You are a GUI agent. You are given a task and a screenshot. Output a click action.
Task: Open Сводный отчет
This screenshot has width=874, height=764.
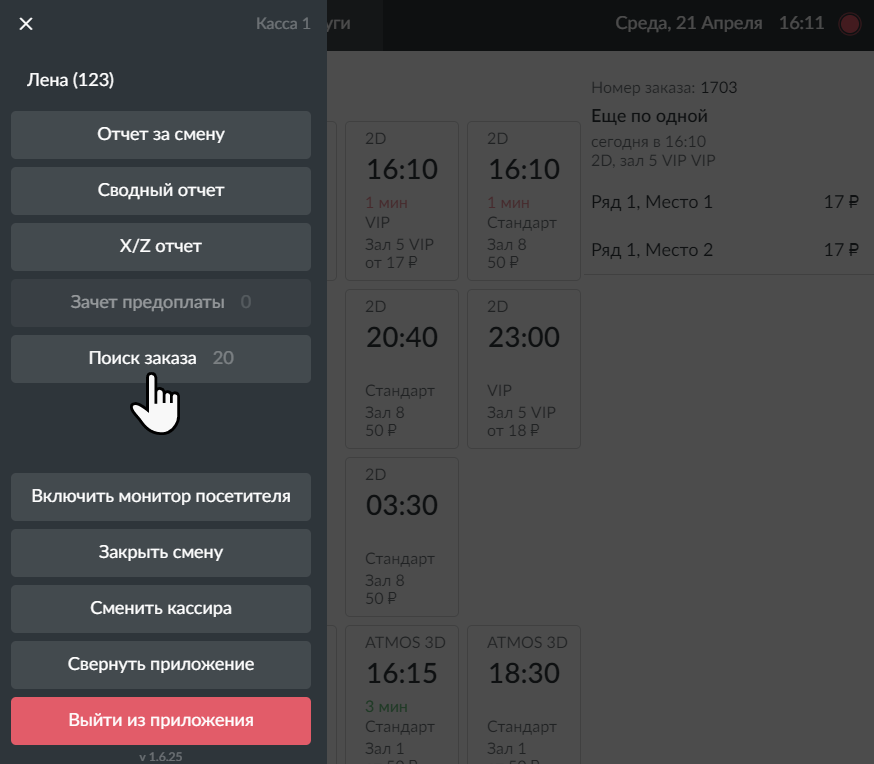pos(161,191)
